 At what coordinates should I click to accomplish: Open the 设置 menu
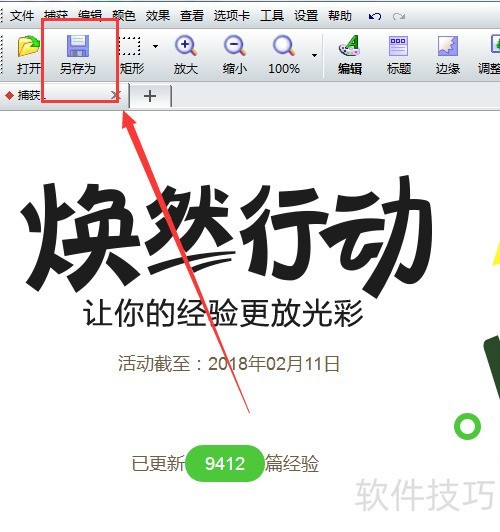[306, 16]
